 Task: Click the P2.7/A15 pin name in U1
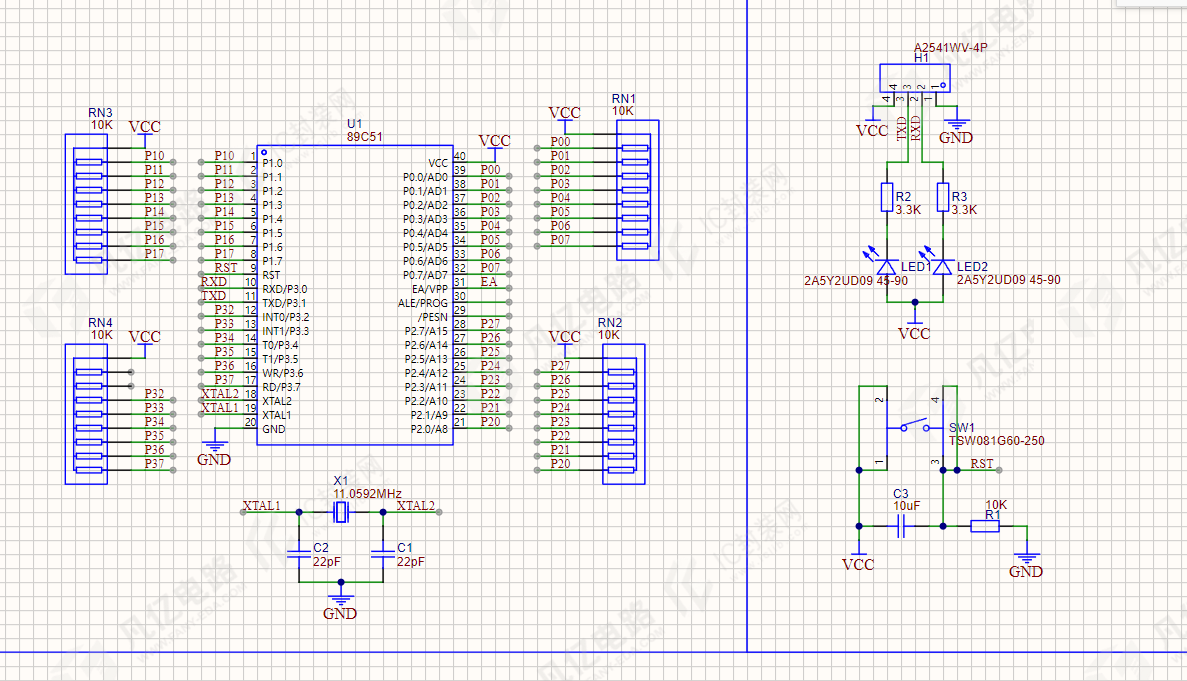[x=426, y=331]
